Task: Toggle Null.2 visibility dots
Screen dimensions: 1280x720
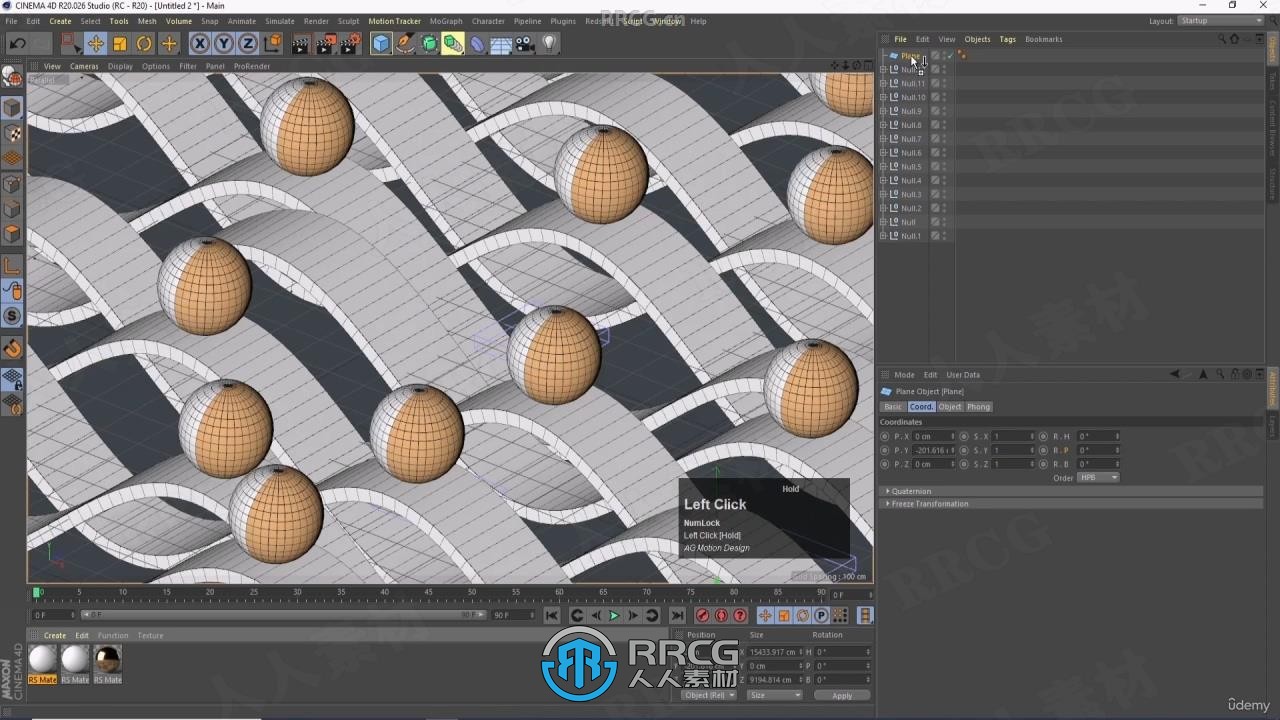Action: click(x=945, y=208)
